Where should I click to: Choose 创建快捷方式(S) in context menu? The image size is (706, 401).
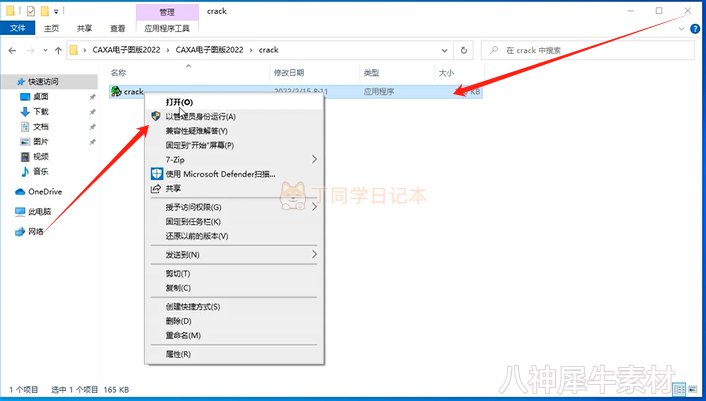pos(234,307)
